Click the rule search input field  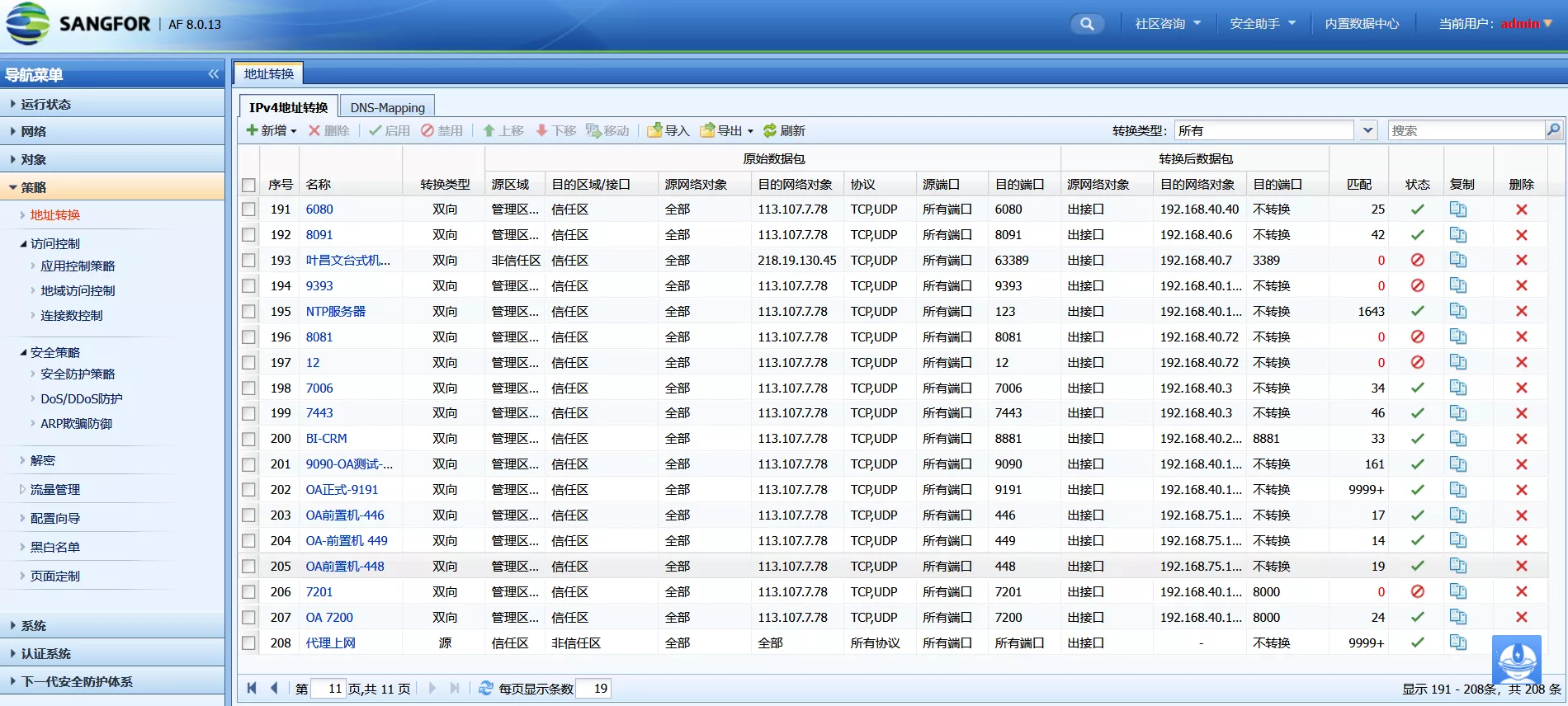point(1466,130)
